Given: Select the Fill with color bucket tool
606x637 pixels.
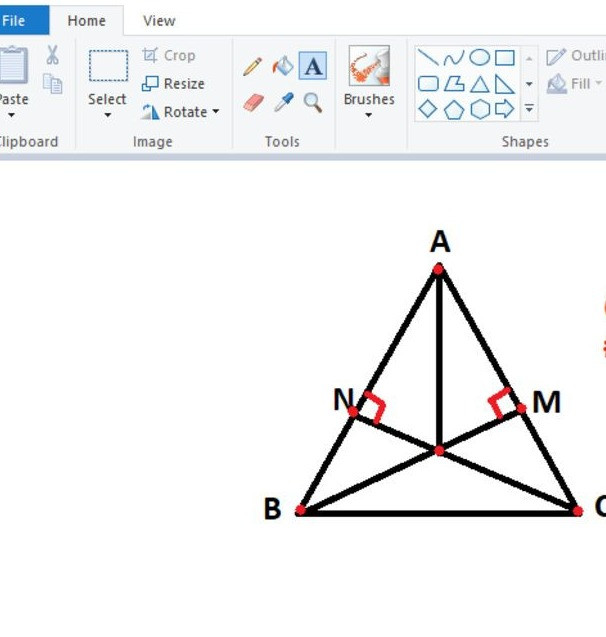Looking at the screenshot, I should [283, 67].
